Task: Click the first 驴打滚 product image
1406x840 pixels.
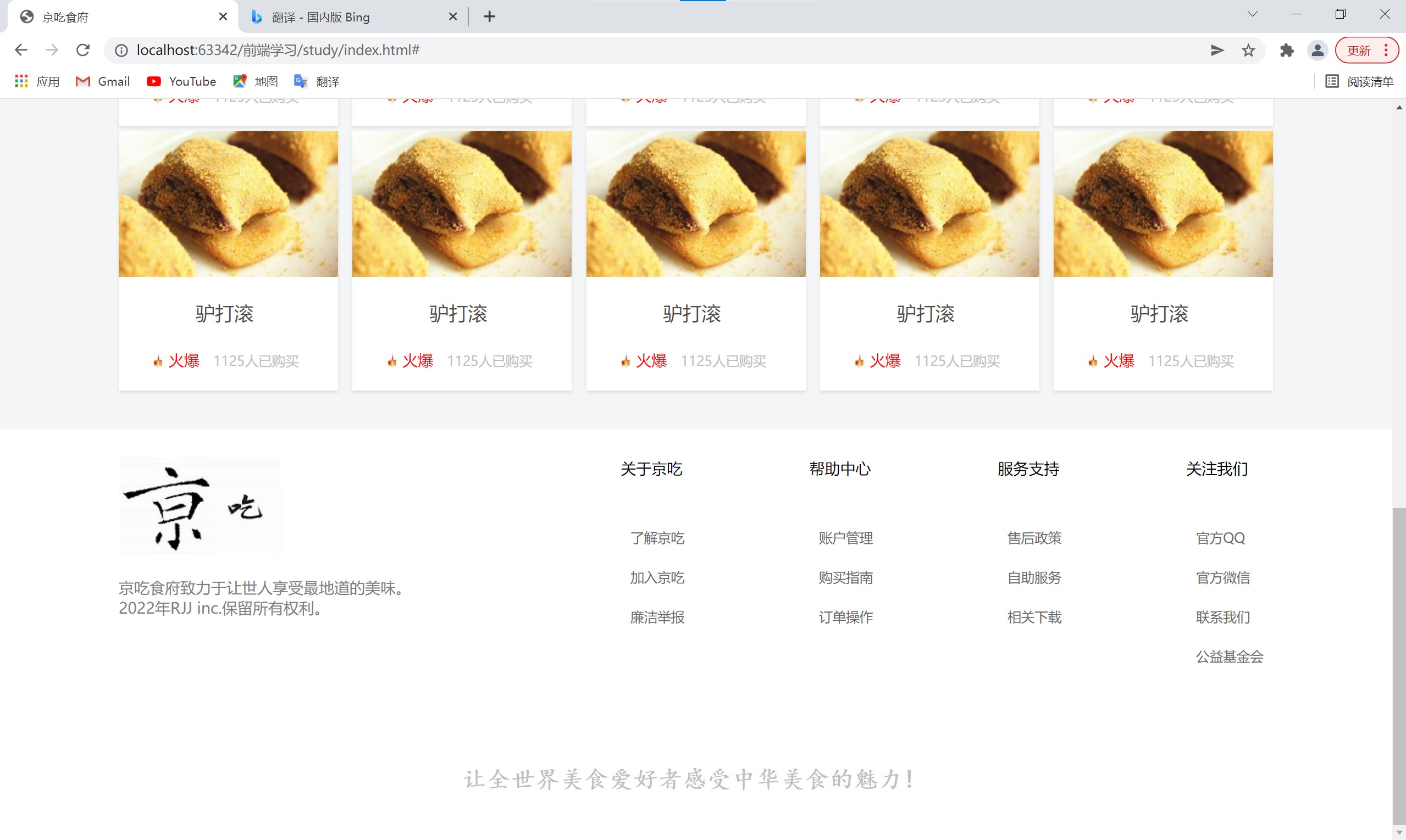Action: coord(228,204)
